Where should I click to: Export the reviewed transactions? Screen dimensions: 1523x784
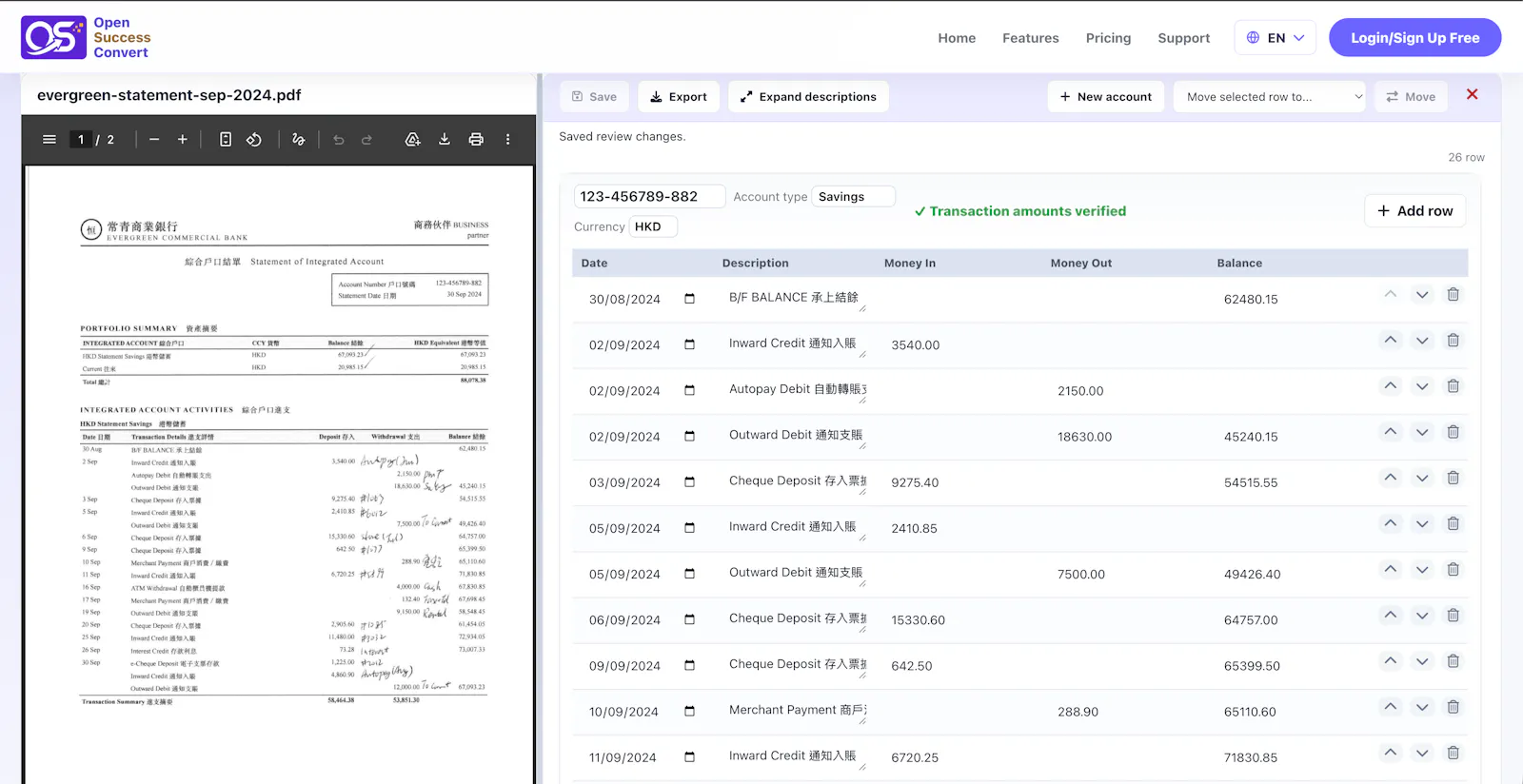pyautogui.click(x=679, y=96)
